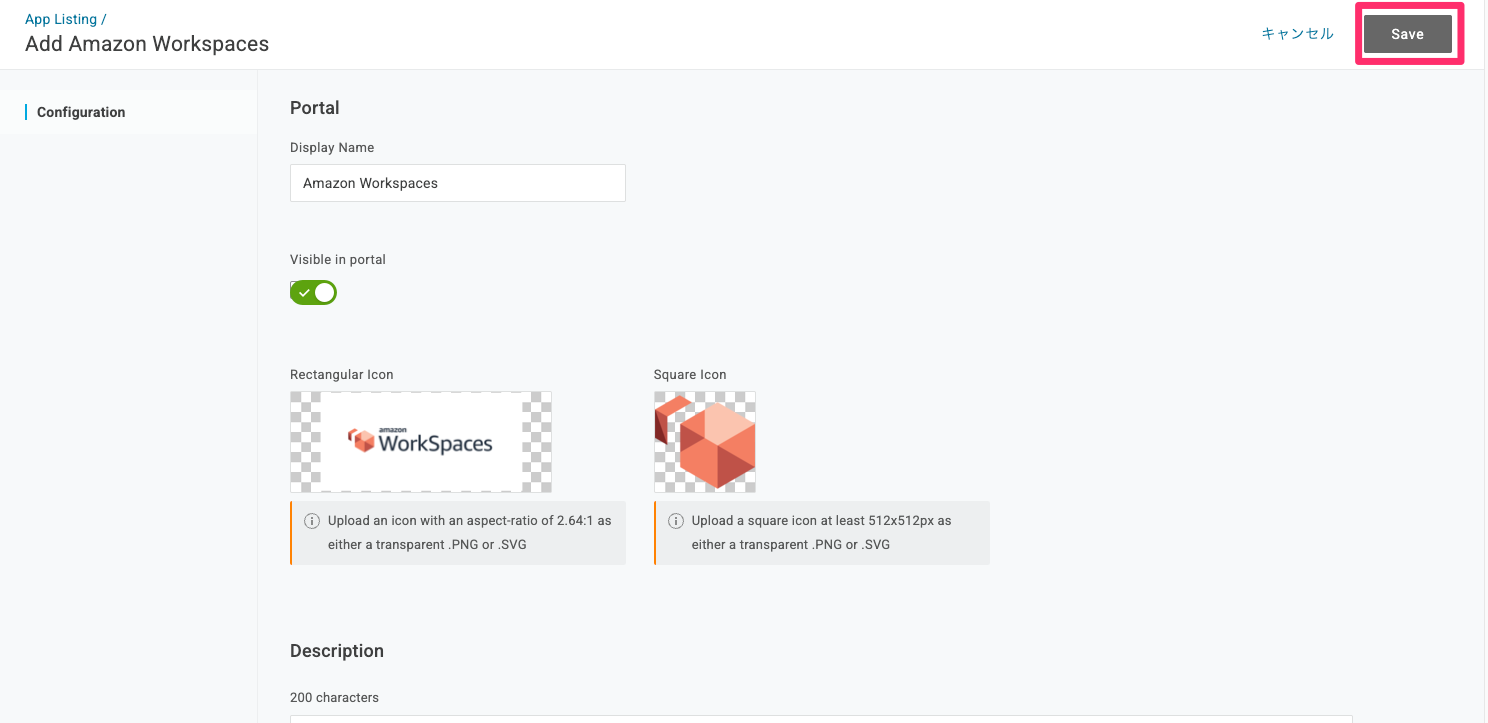This screenshot has width=1488, height=723.
Task: Select the Configuration section in the sidebar
Action: pyautogui.click(x=81, y=111)
